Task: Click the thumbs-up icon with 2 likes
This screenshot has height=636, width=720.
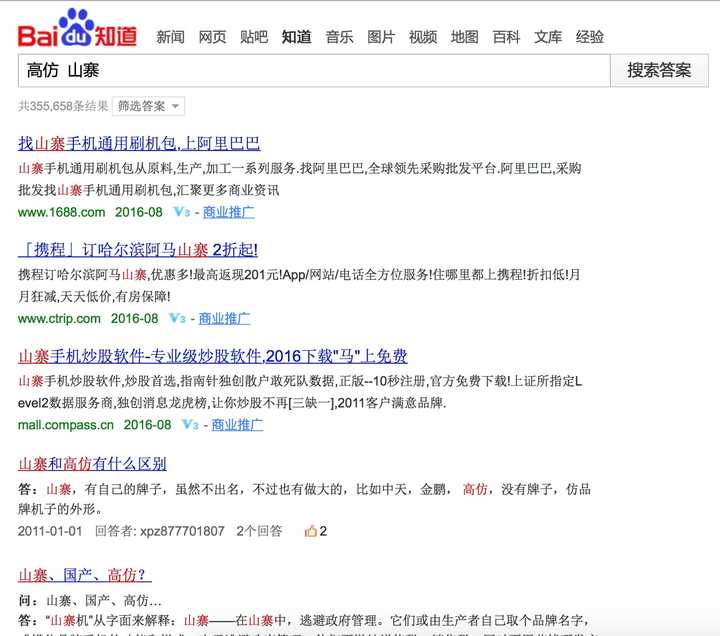Action: [x=310, y=531]
